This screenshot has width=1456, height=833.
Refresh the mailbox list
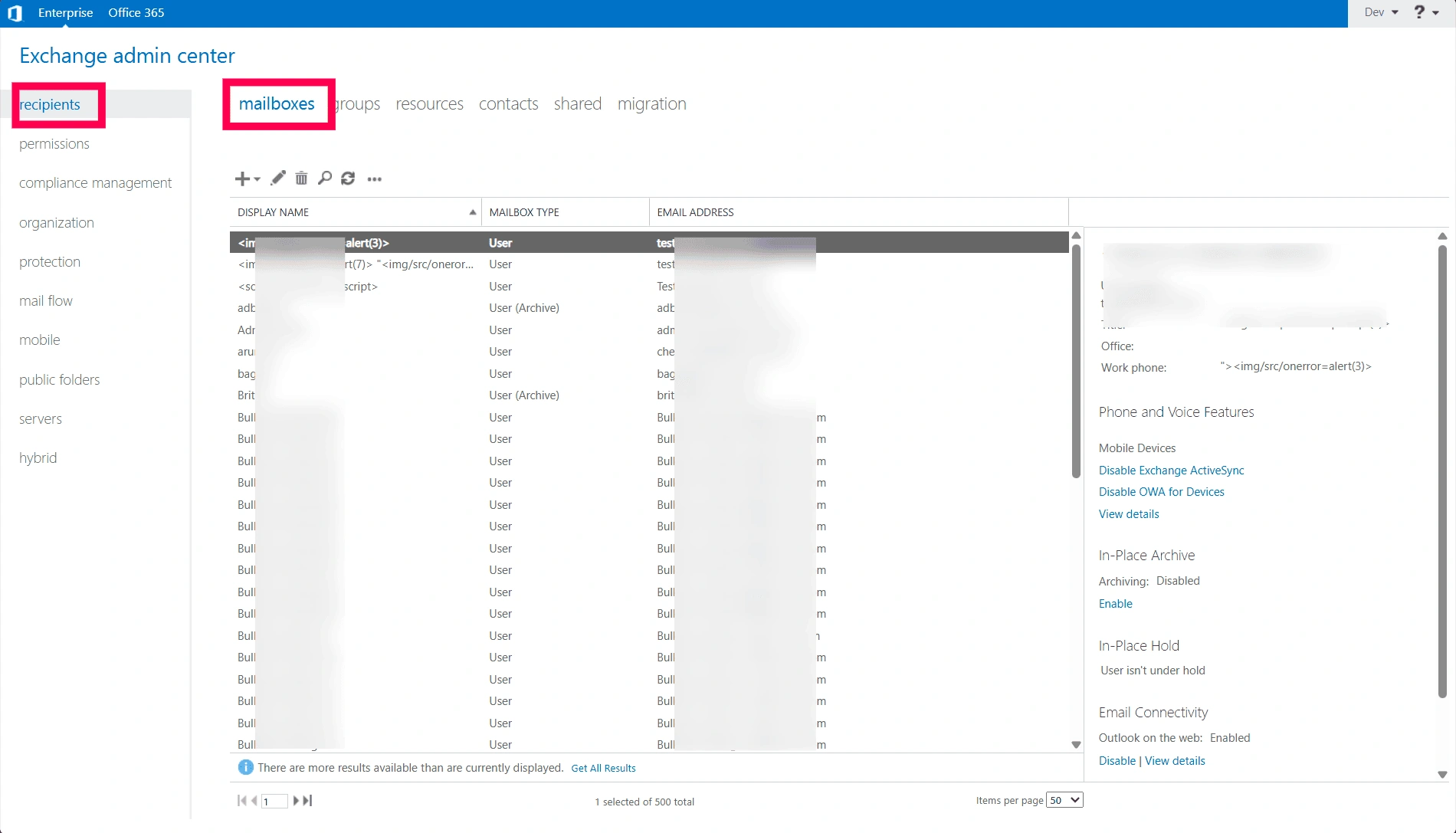click(x=348, y=178)
